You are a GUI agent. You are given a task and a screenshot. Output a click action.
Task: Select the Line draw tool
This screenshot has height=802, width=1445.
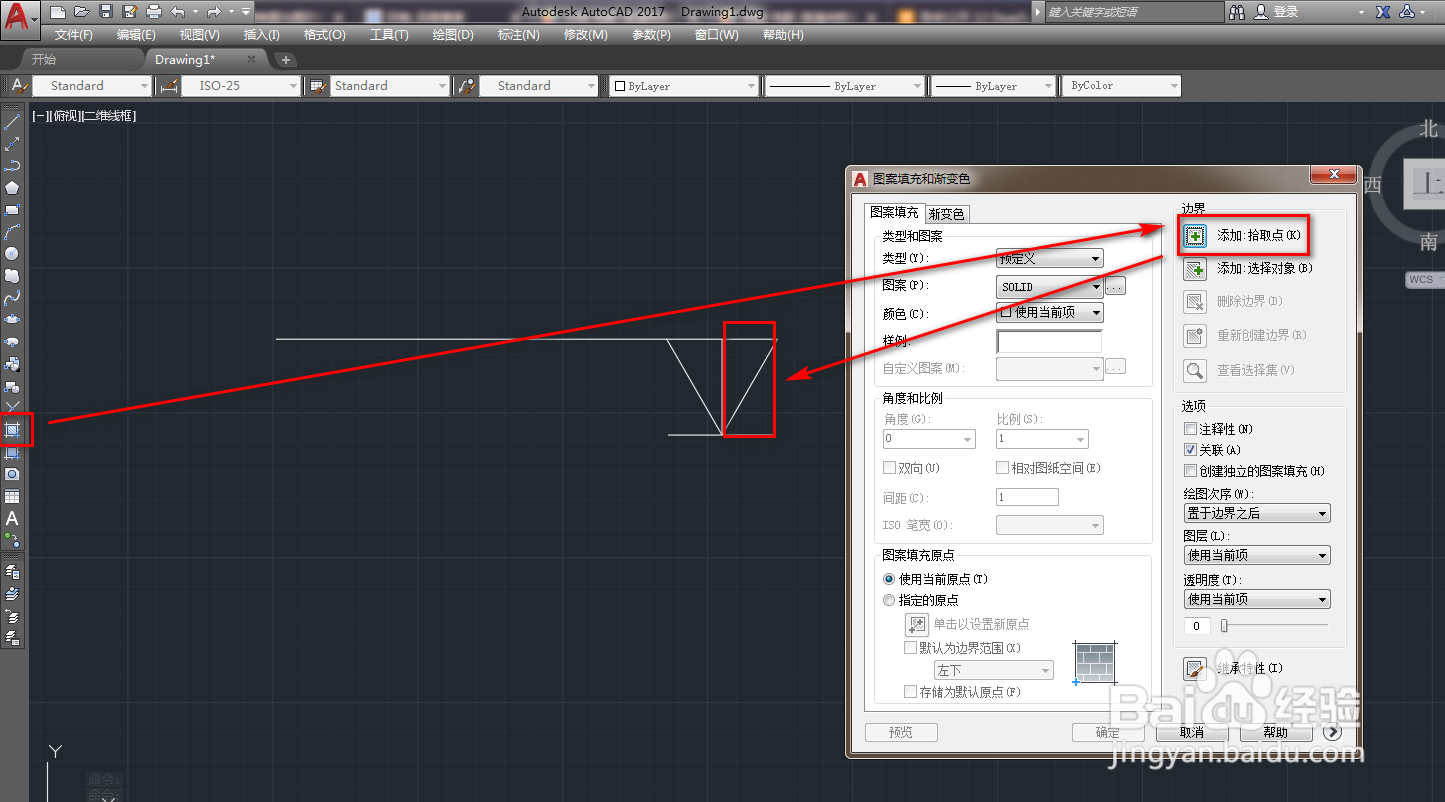(x=13, y=122)
